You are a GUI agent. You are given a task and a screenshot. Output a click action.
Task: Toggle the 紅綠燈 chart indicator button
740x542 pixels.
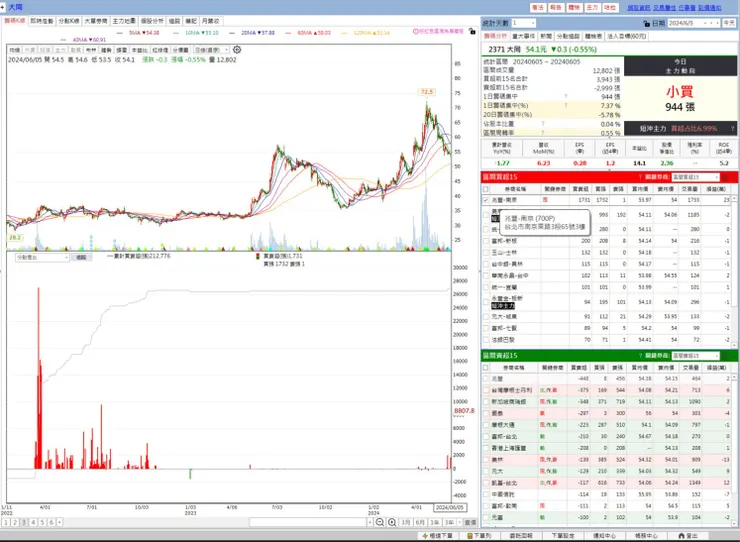pos(160,50)
